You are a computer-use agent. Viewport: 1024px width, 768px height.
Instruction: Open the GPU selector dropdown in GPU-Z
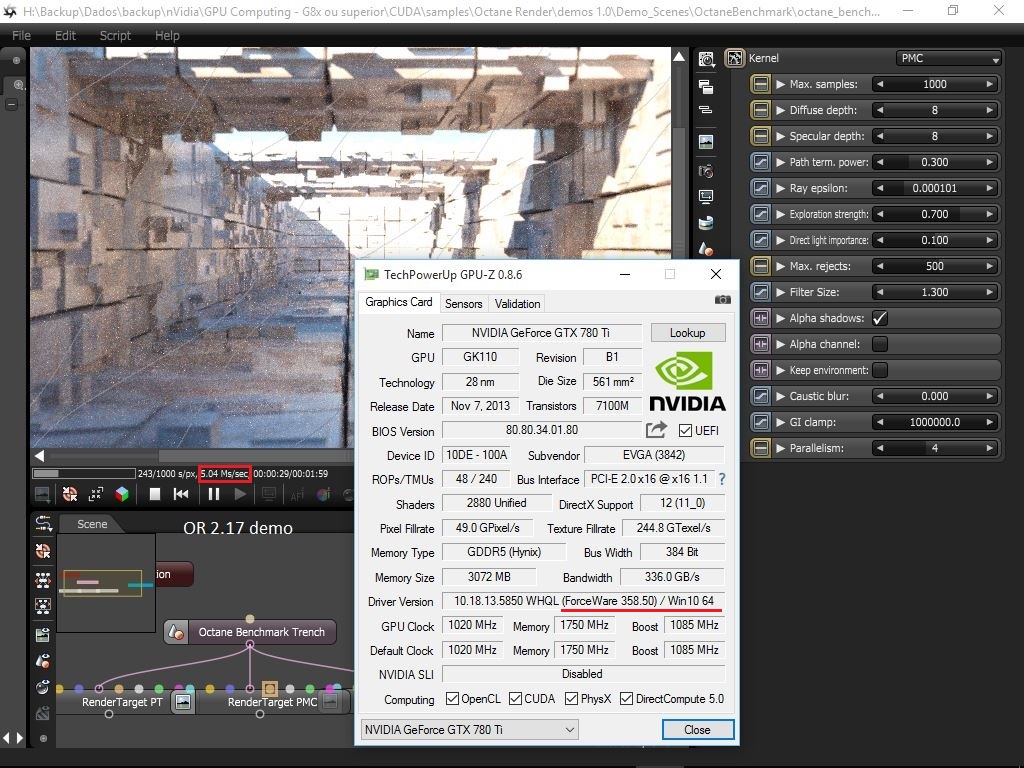pos(470,729)
